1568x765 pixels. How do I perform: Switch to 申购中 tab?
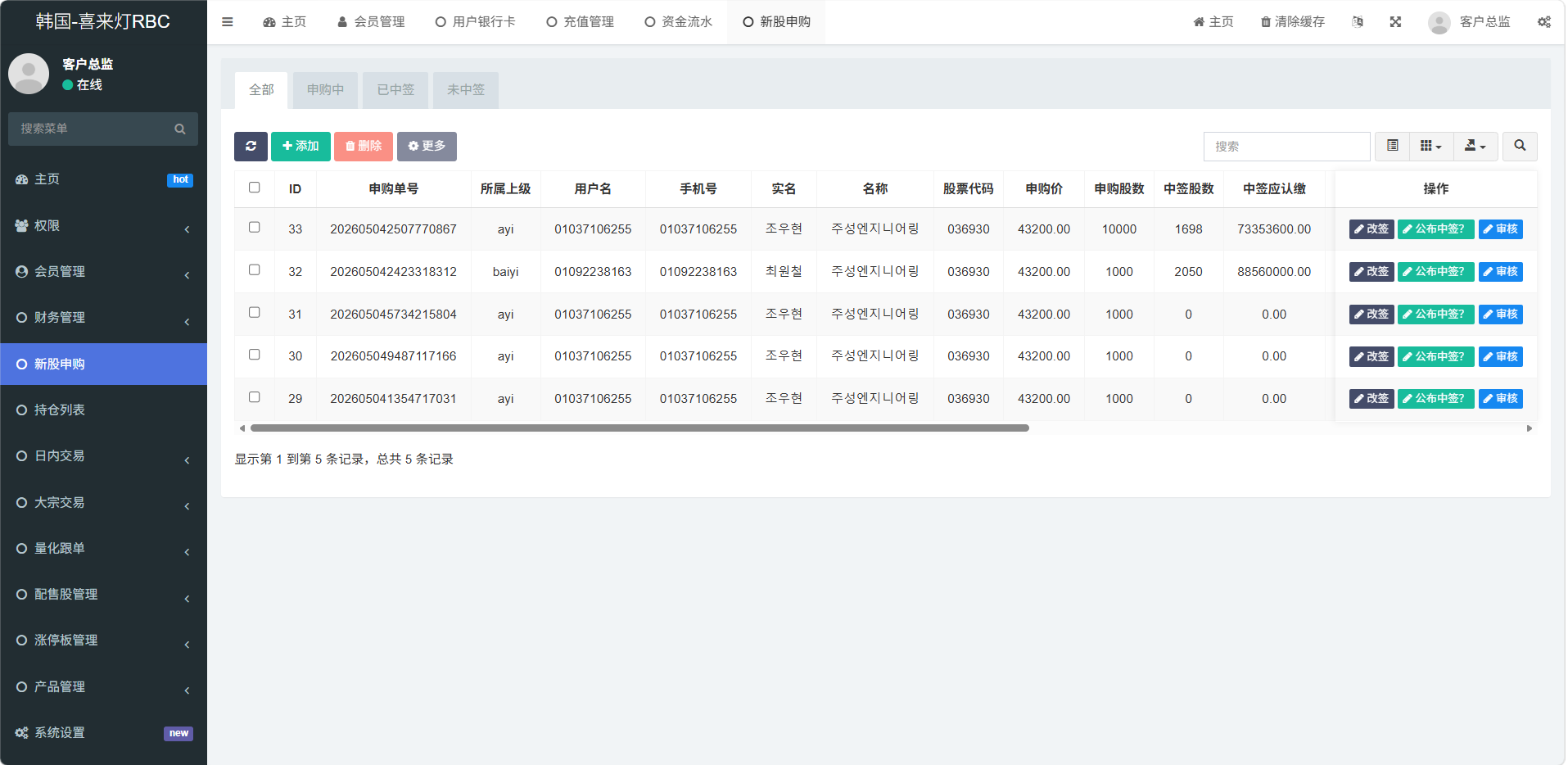click(x=325, y=90)
